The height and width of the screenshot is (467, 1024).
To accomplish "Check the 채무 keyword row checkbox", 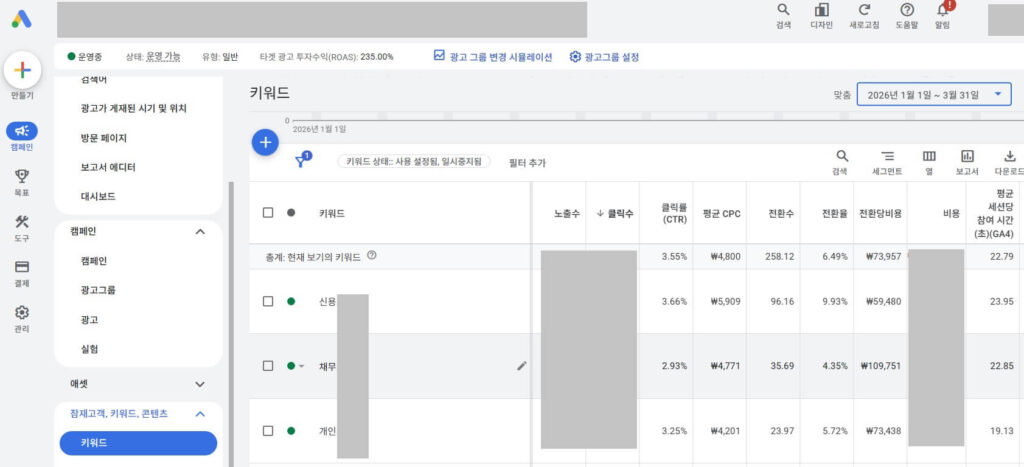I will pyautogui.click(x=268, y=366).
